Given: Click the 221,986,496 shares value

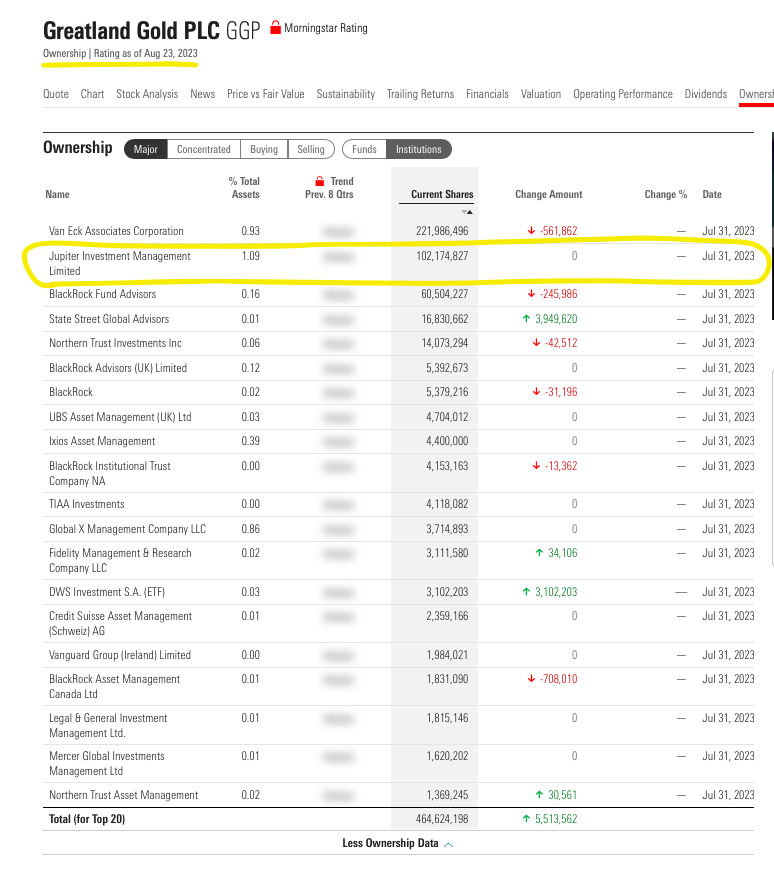Looking at the screenshot, I should [442, 231].
